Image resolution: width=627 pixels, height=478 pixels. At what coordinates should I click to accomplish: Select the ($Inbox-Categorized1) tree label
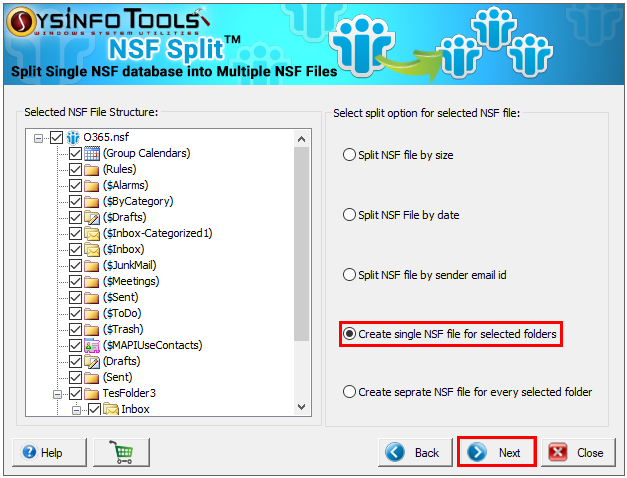click(158, 233)
